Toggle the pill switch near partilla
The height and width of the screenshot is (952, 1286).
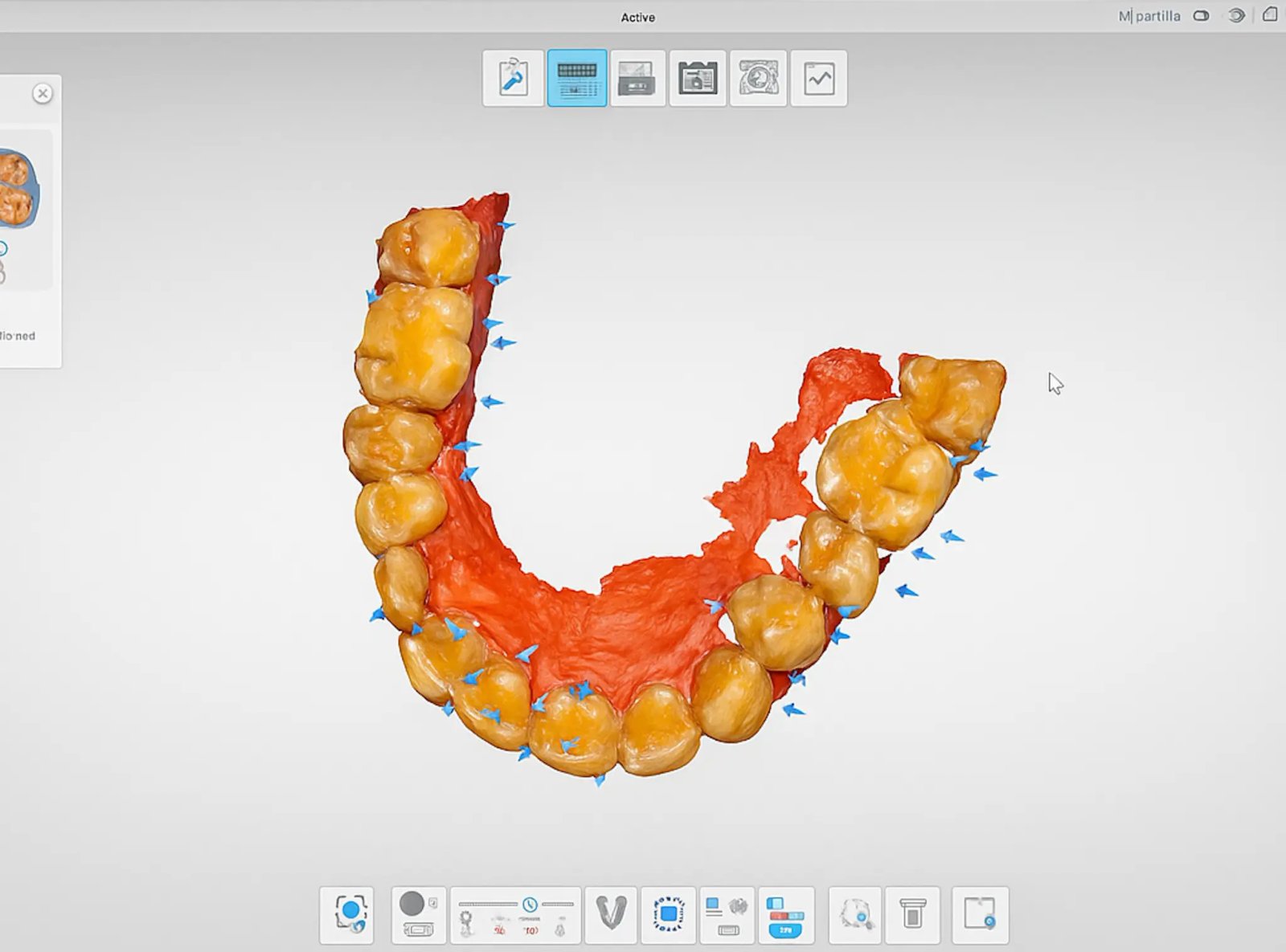[x=1201, y=16]
